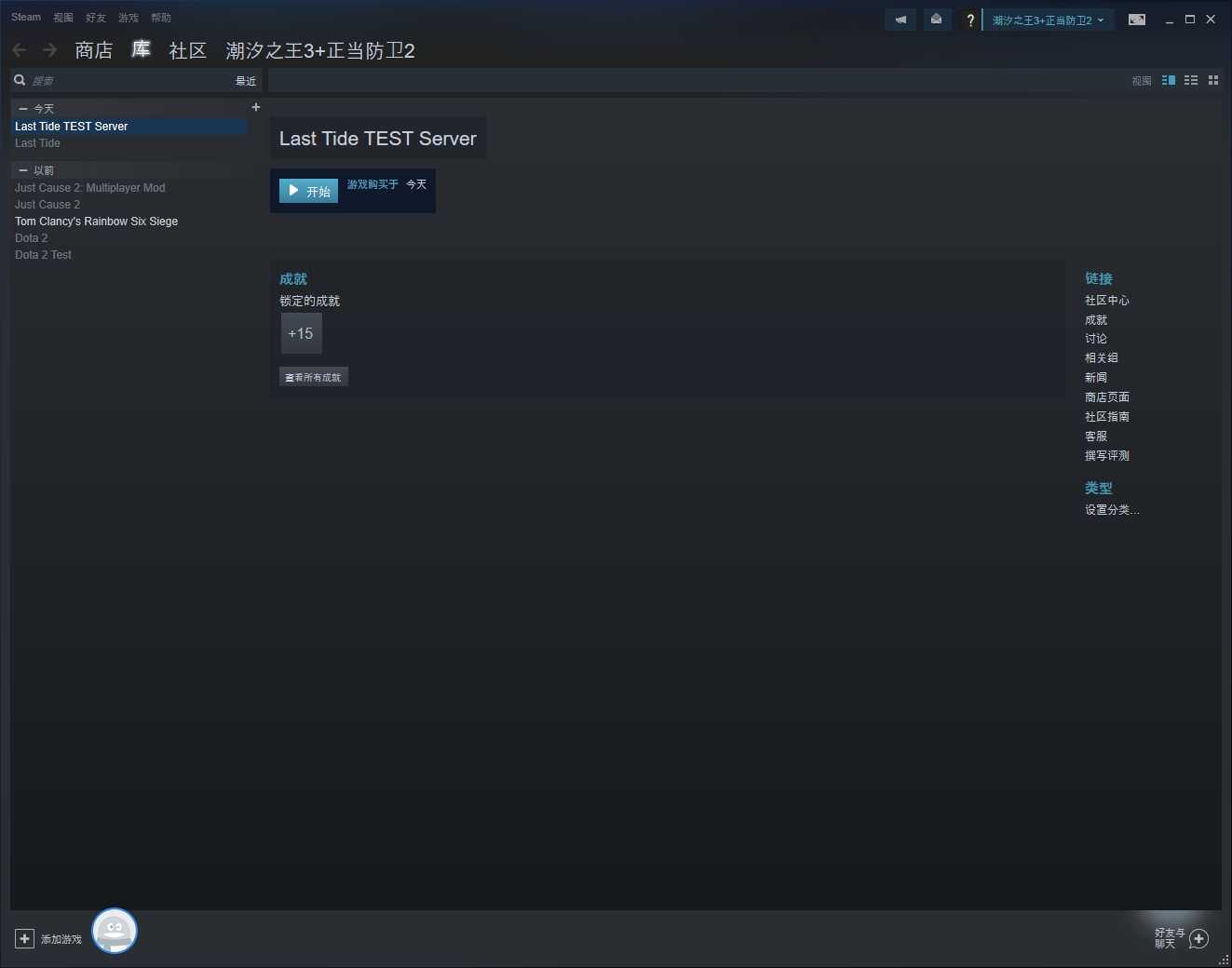Open the 讨论 link
Viewport: 1232px width, 968px height.
tap(1096, 339)
